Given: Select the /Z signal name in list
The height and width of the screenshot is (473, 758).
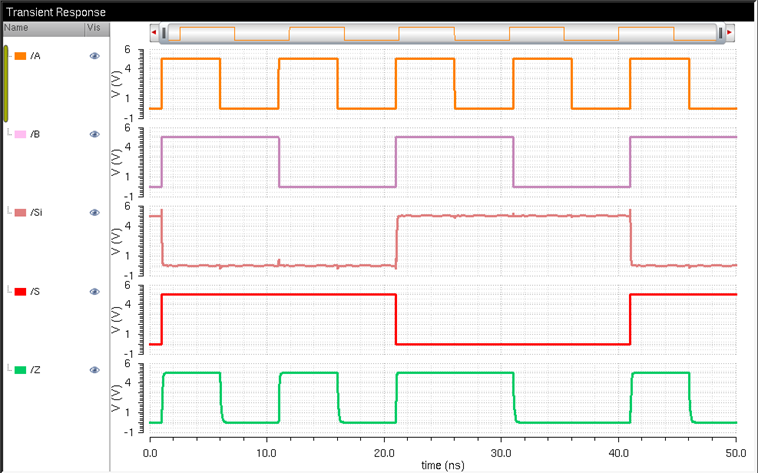Looking at the screenshot, I should click(x=35, y=370).
